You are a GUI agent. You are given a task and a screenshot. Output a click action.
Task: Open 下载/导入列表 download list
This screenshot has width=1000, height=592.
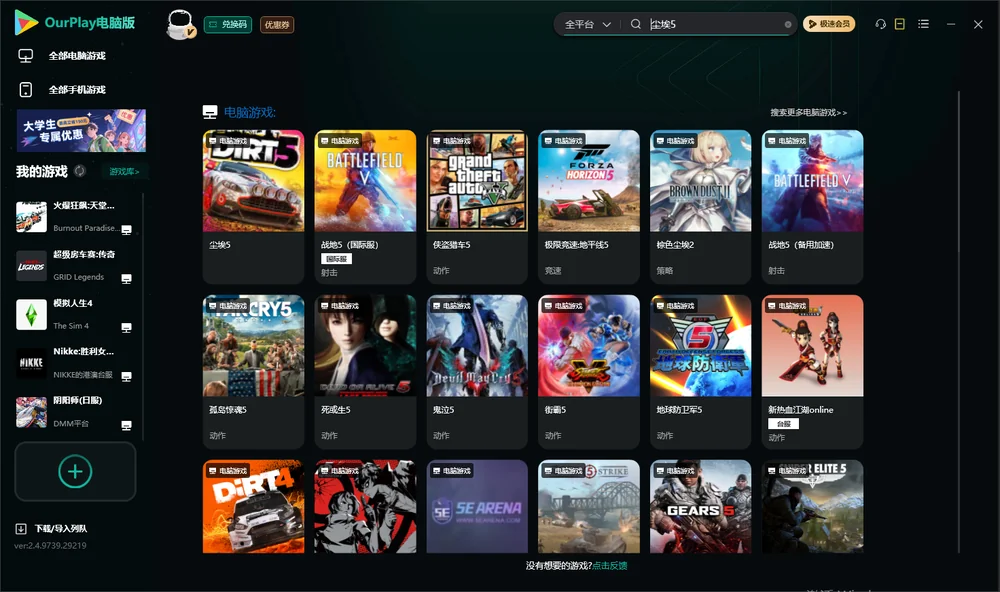click(x=61, y=528)
